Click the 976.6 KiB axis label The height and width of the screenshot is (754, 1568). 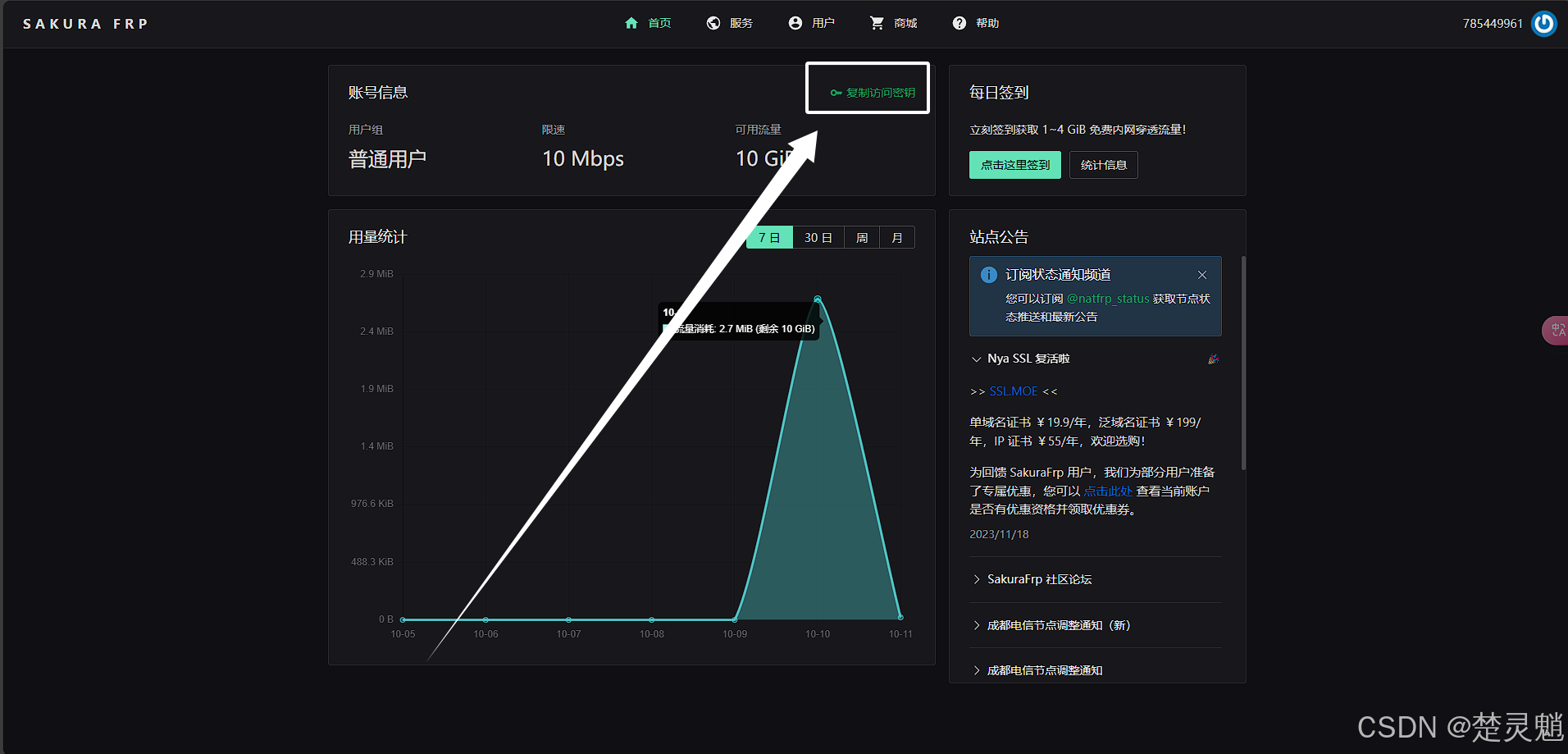point(372,504)
